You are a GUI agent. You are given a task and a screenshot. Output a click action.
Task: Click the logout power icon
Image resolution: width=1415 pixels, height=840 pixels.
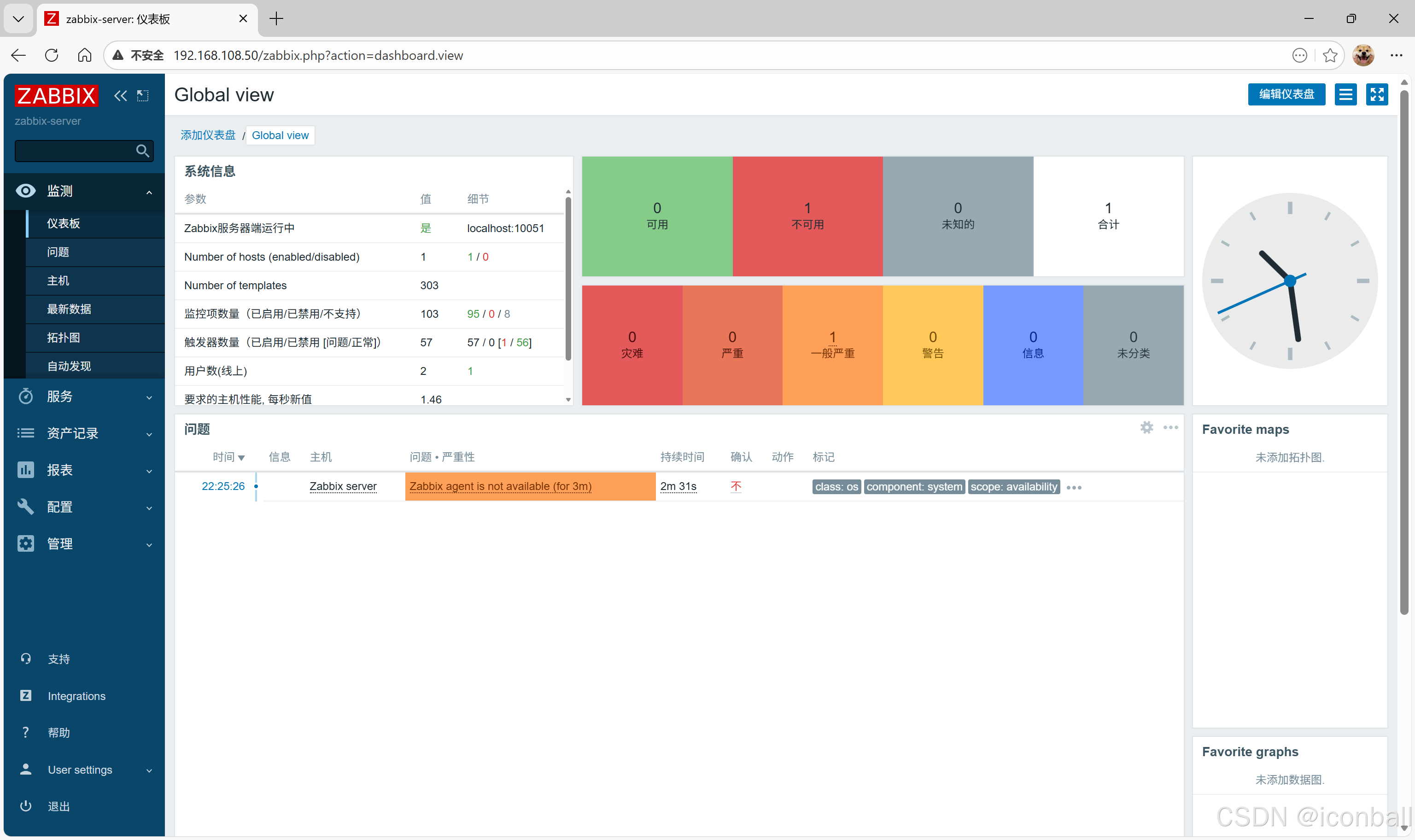pos(25,806)
